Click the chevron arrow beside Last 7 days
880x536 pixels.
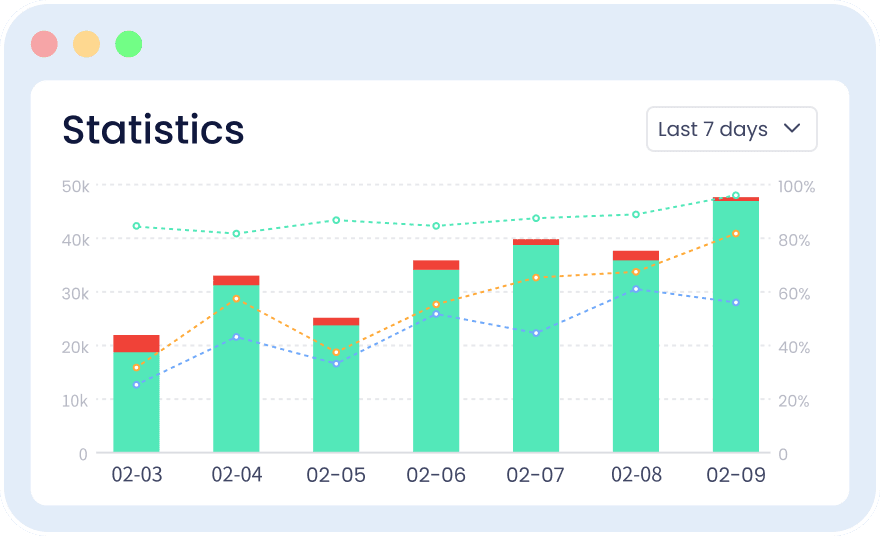(x=792, y=129)
